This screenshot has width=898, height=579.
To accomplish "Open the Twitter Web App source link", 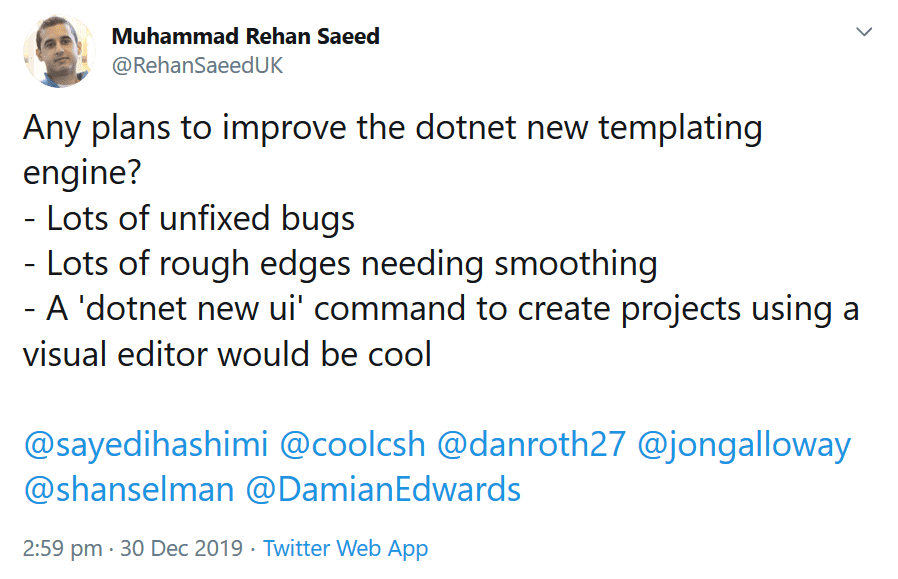I will 345,548.
